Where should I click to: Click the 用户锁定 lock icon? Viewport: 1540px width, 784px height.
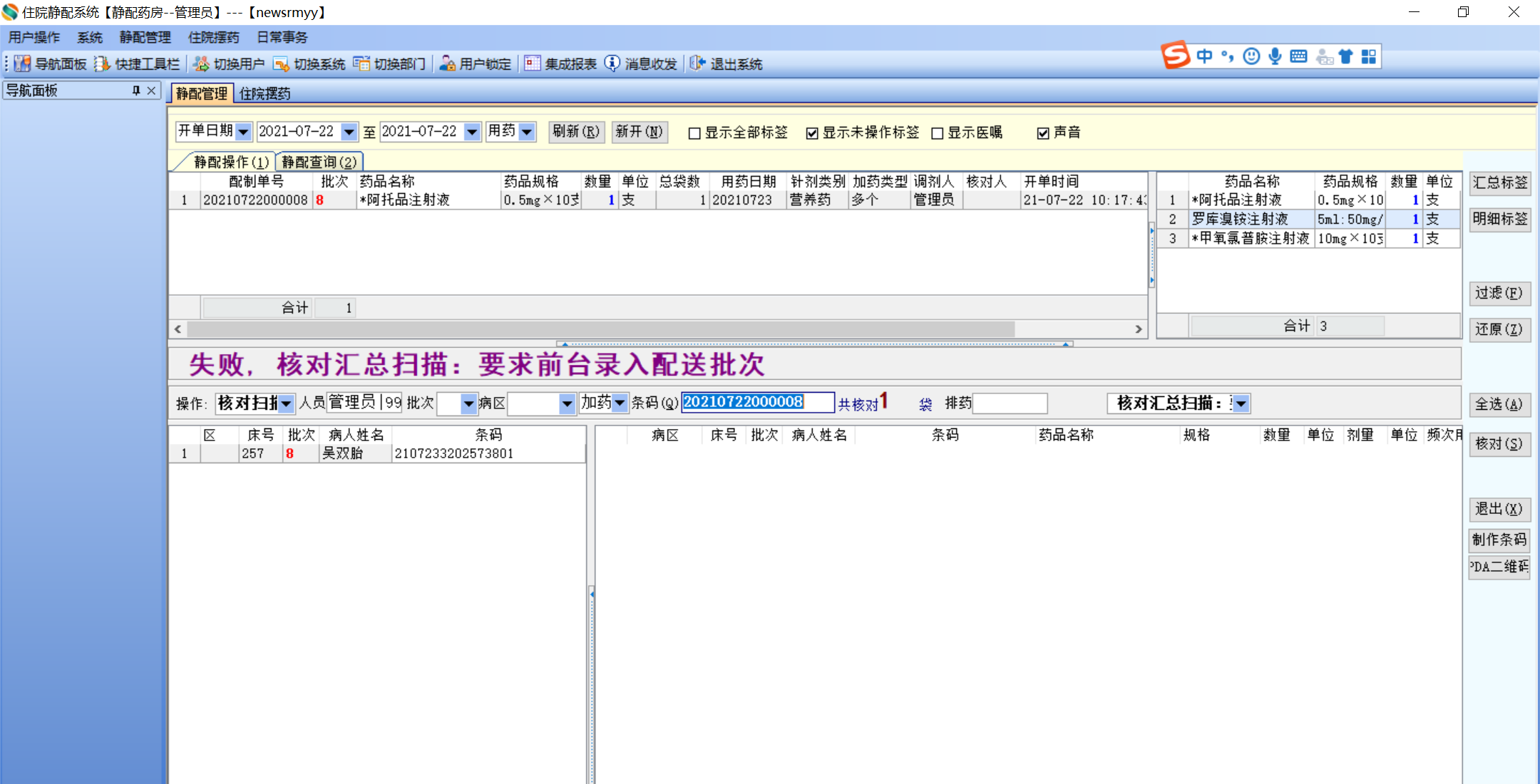pos(447,64)
